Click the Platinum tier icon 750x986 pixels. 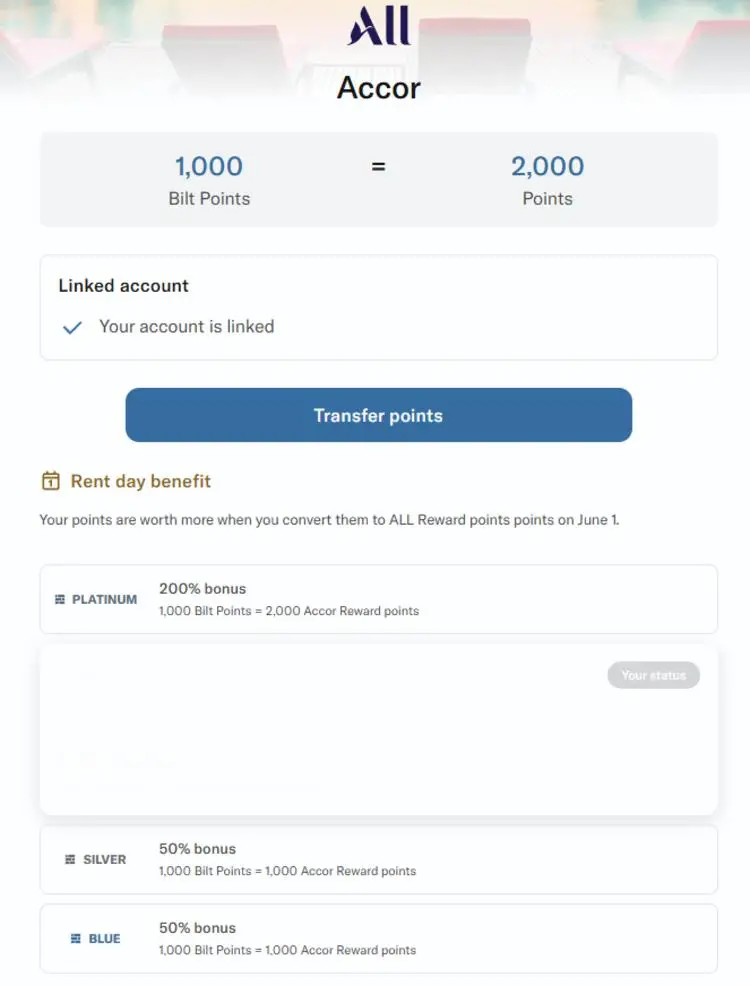[x=60, y=599]
